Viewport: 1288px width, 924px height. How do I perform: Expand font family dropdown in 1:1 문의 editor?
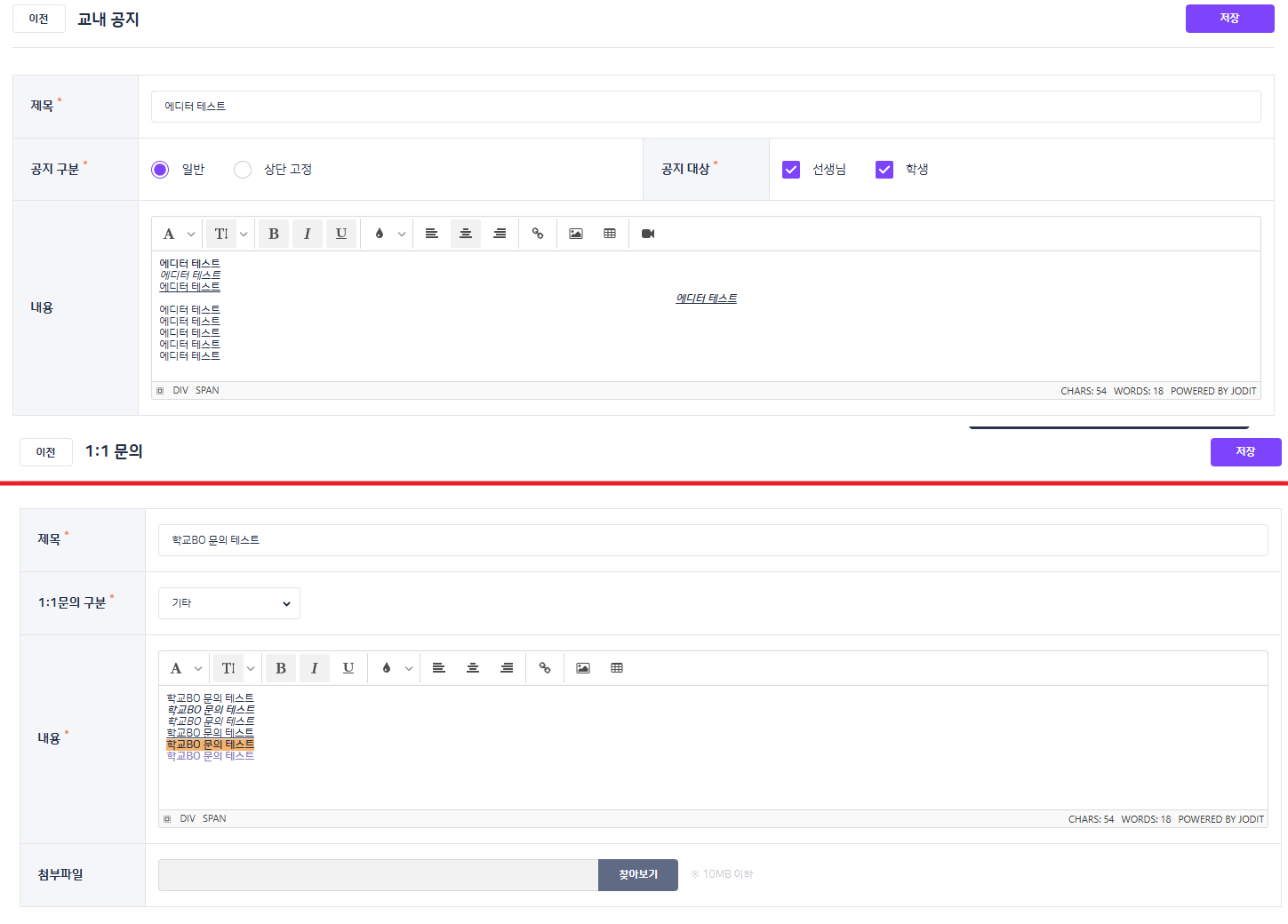point(197,669)
